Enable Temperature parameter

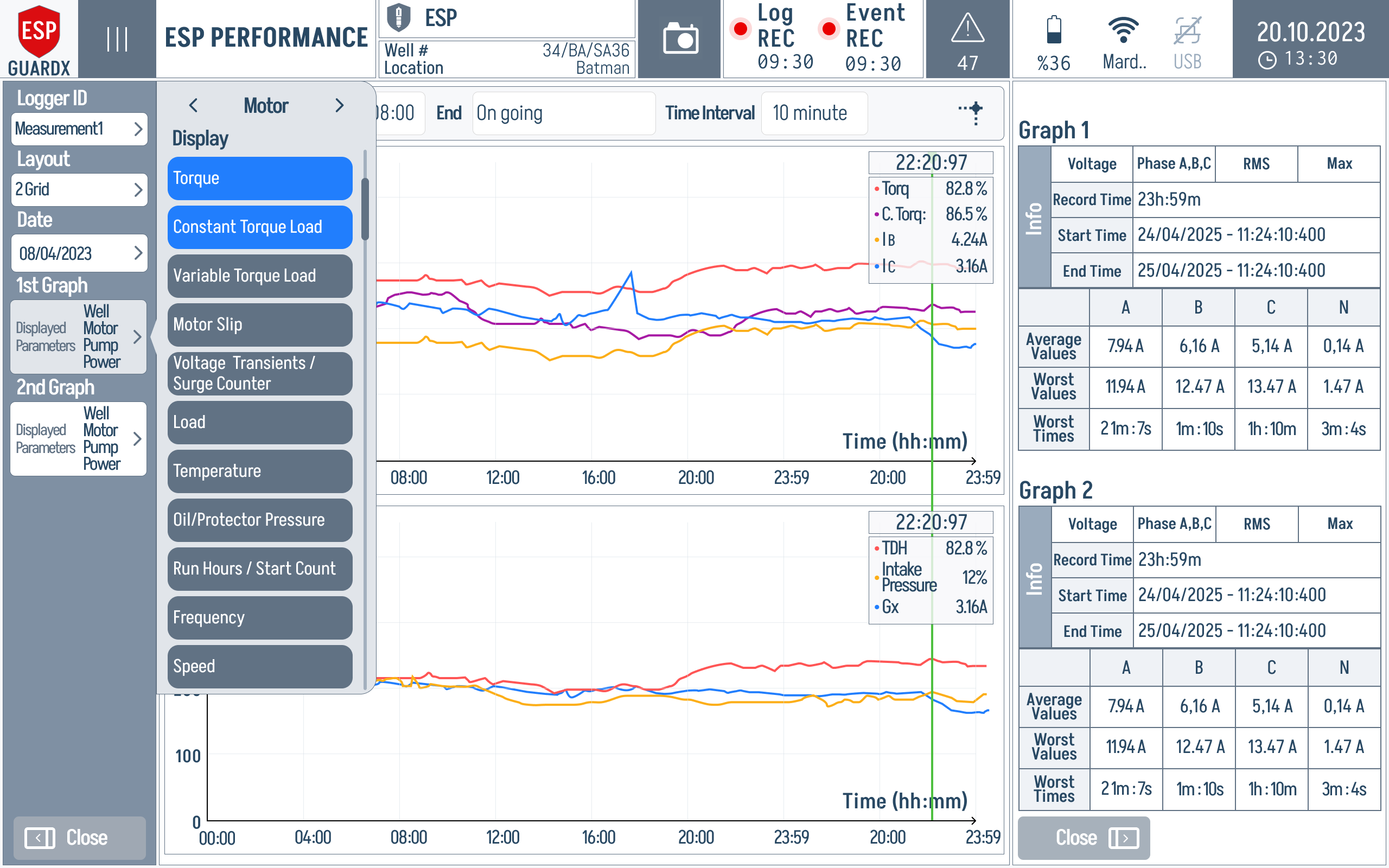tap(260, 471)
